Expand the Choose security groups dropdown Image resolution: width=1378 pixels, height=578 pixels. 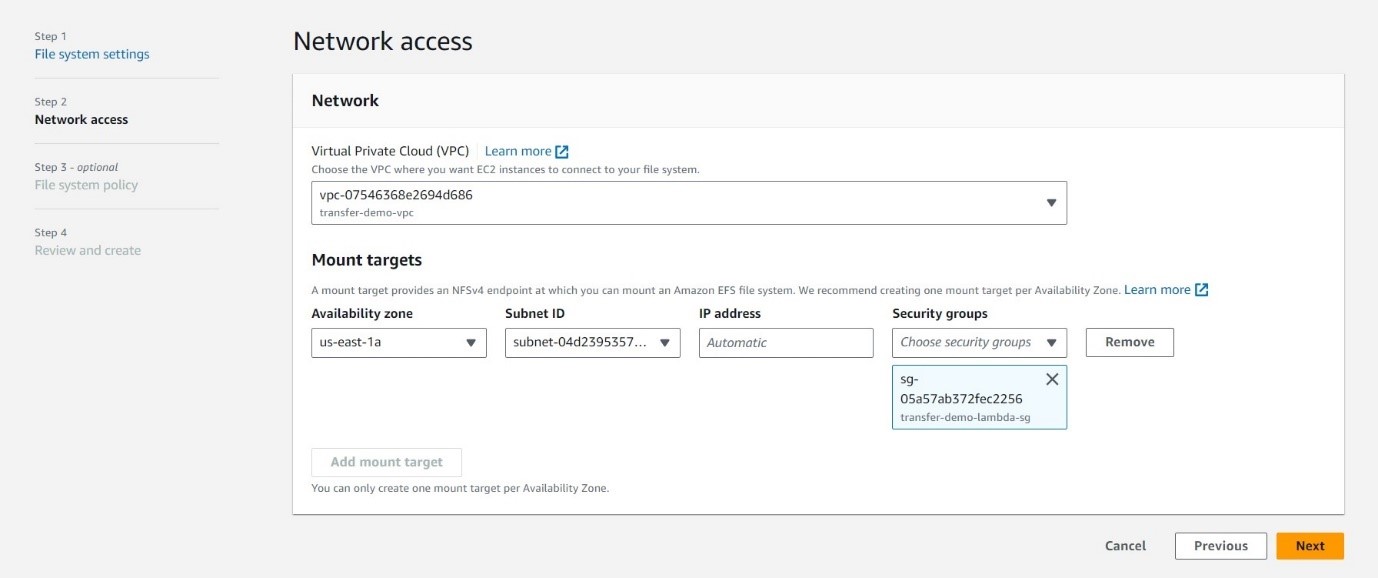point(979,343)
